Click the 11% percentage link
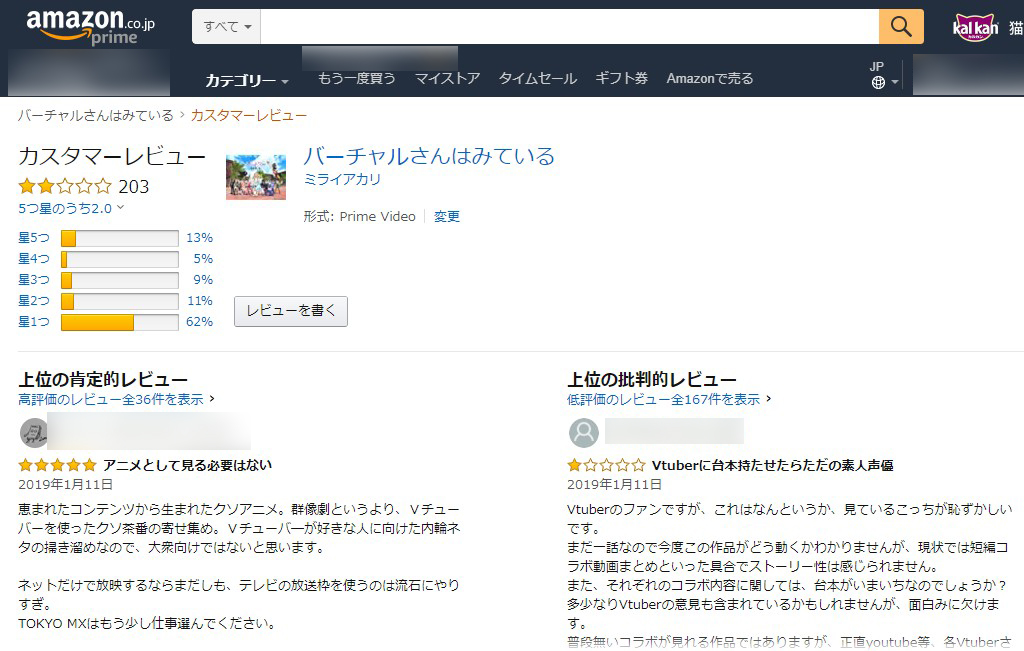Screen dimensions: 1024x651 coord(200,300)
